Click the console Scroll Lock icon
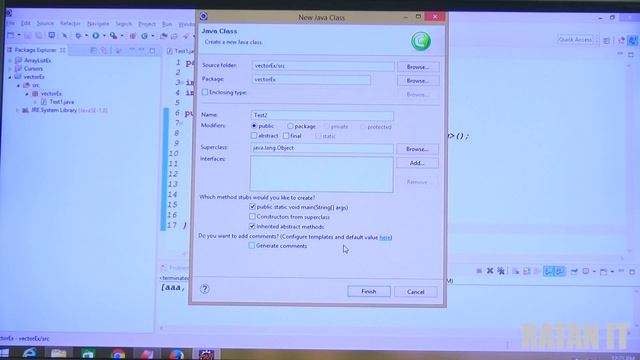 click(527, 271)
